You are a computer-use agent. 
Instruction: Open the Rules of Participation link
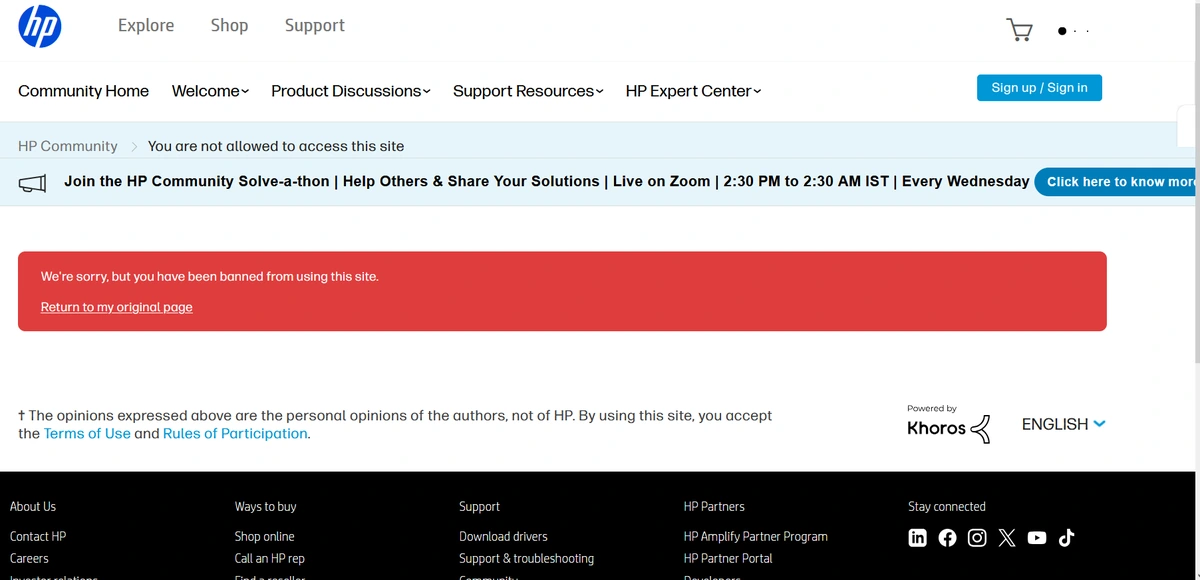coord(235,433)
